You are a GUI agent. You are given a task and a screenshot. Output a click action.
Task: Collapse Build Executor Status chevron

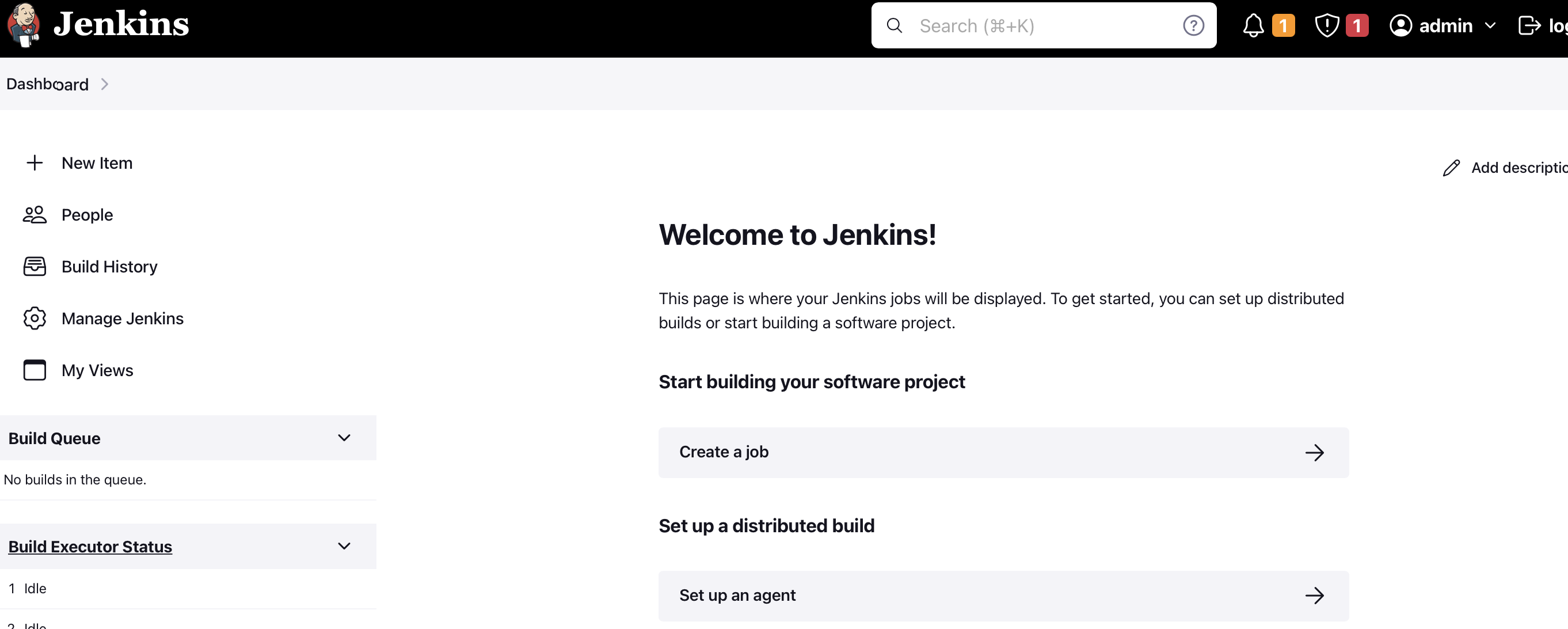(344, 546)
